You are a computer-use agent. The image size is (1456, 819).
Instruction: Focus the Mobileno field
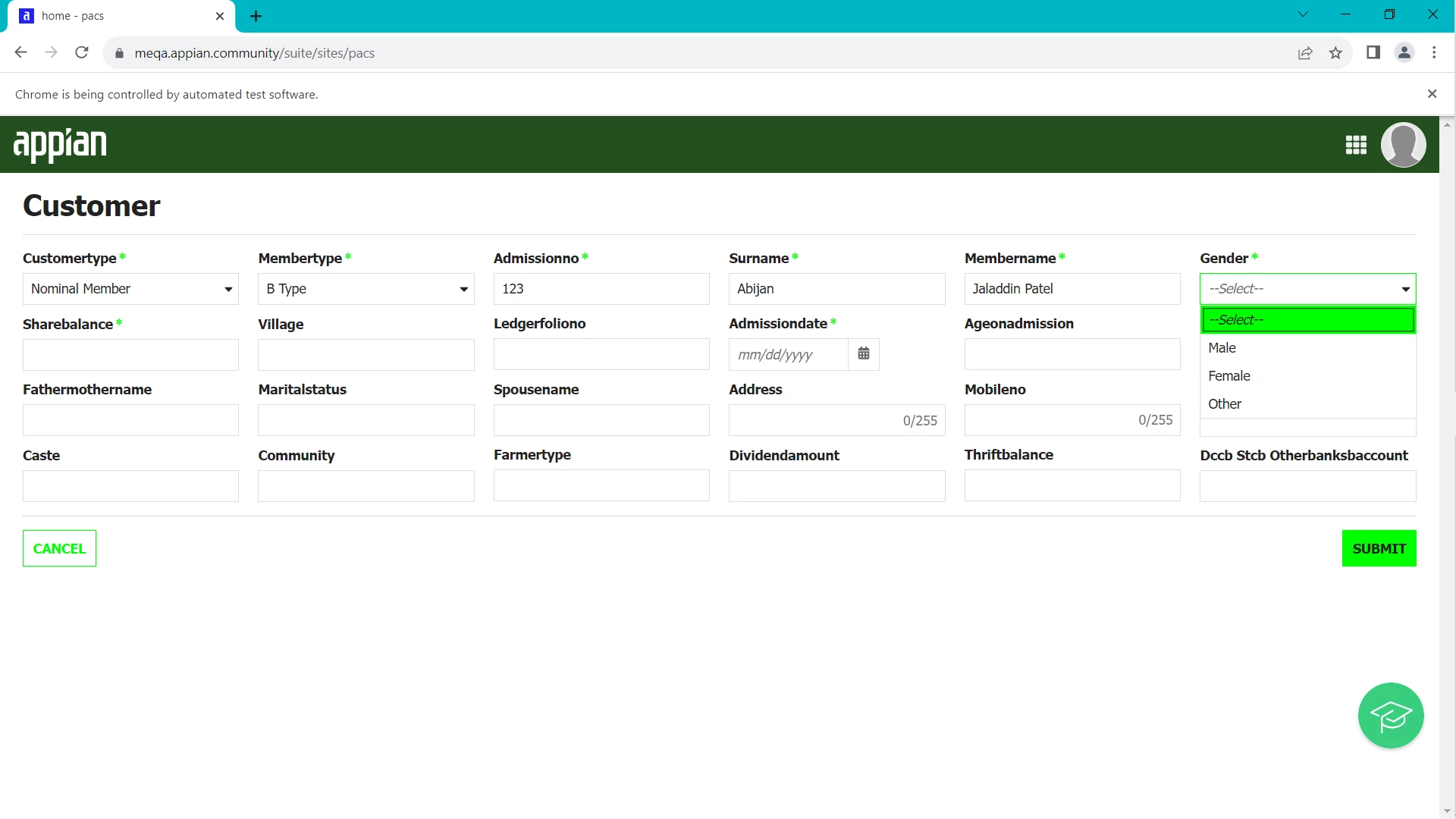1072,420
